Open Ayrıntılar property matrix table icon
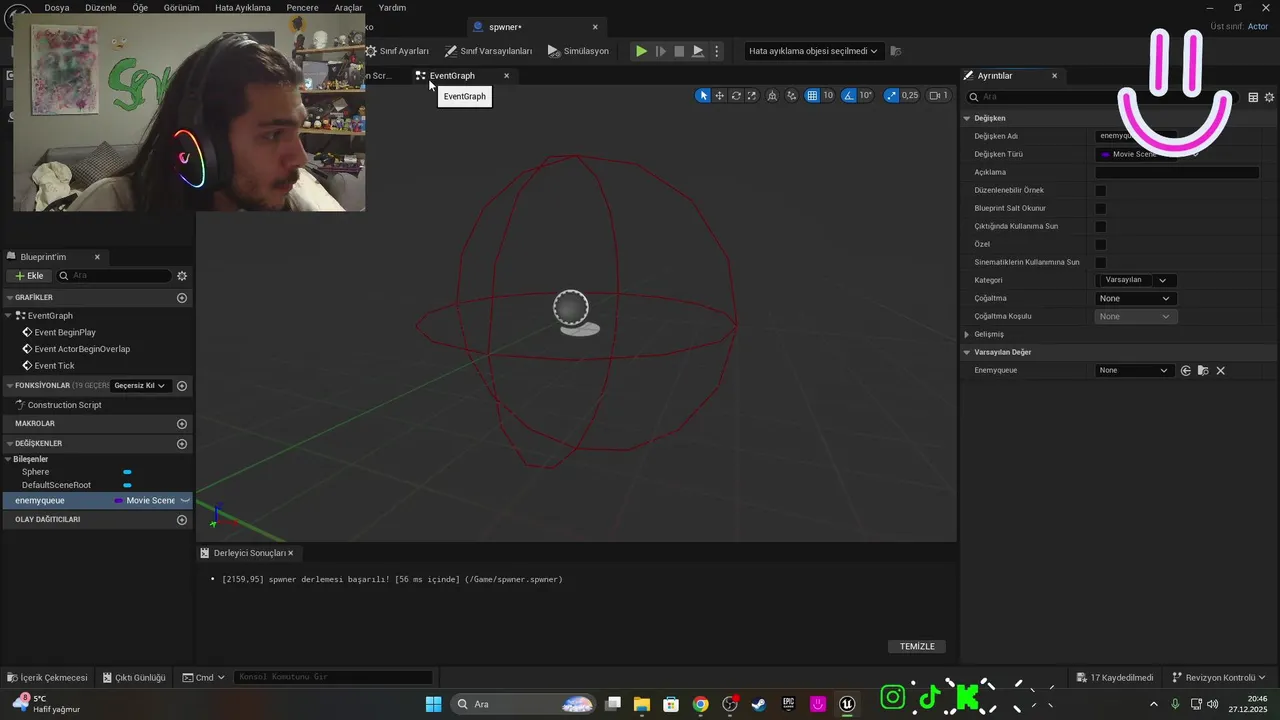Image resolution: width=1280 pixels, height=720 pixels. [x=1253, y=97]
